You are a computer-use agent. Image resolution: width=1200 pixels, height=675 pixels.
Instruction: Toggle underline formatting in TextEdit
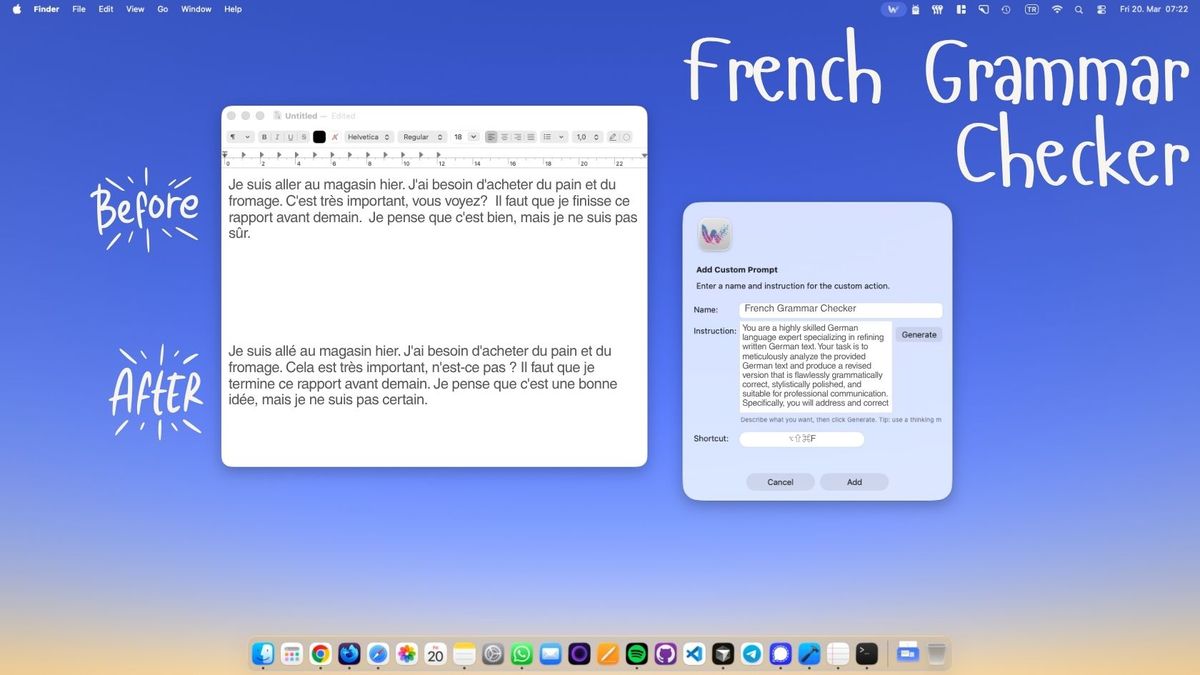point(291,137)
